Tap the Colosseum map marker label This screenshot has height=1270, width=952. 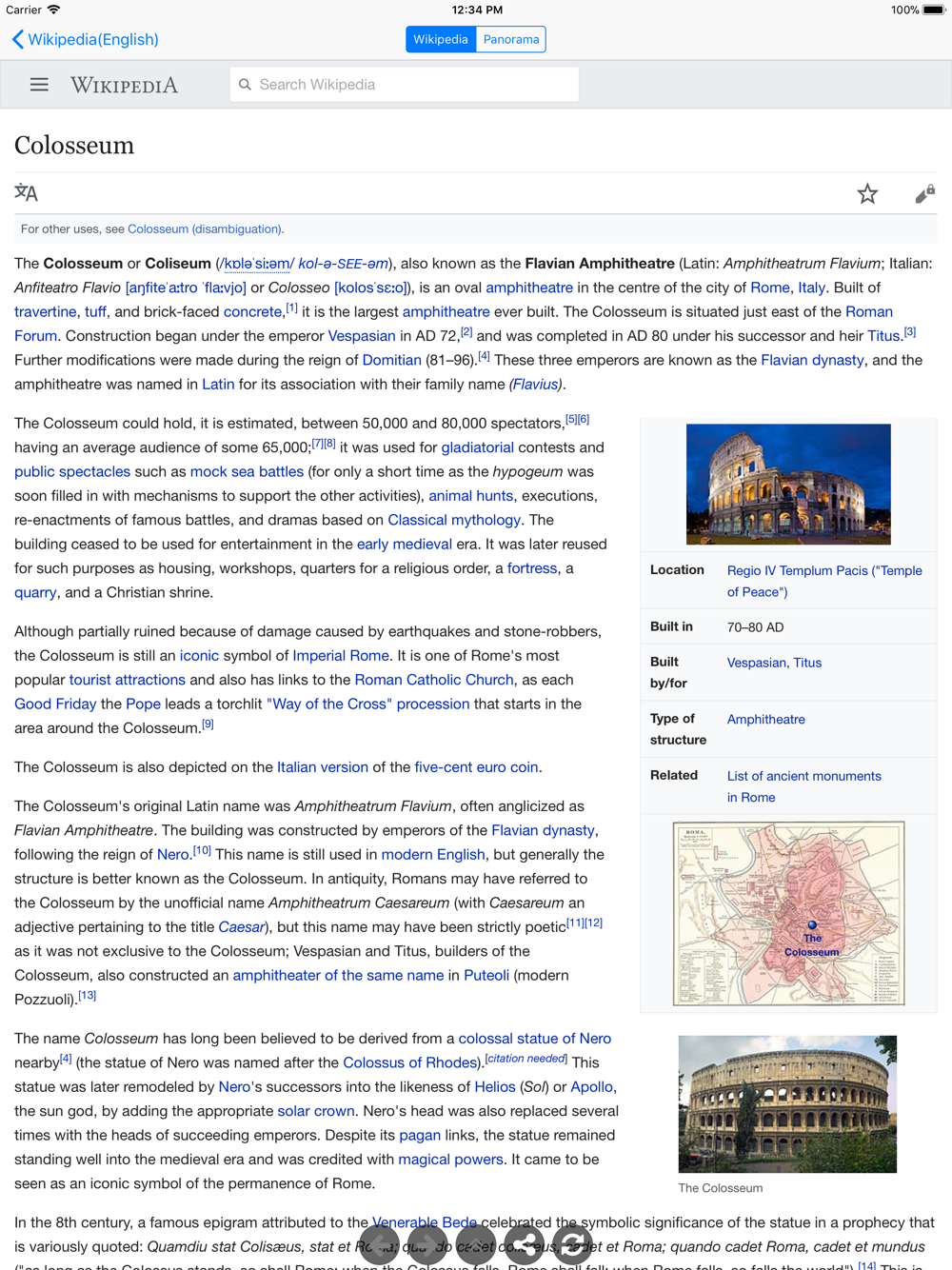click(x=812, y=945)
